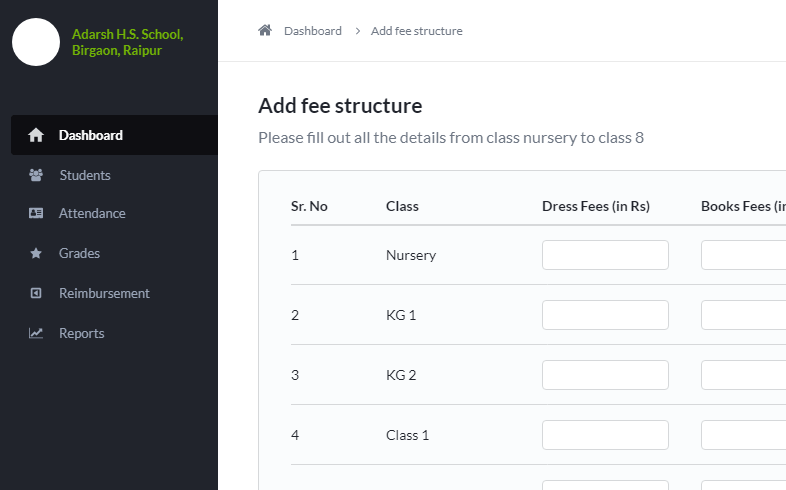Click the Dashboard breadcrumb link
786x490 pixels.
[313, 31]
